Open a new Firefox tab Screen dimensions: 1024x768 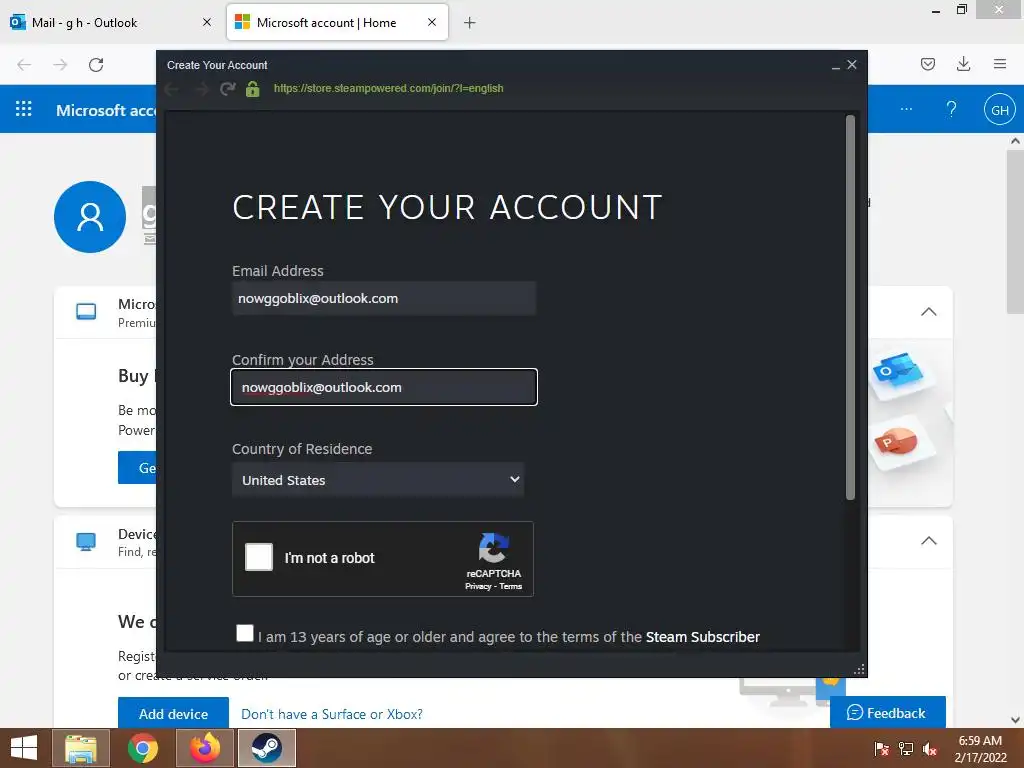coord(470,23)
